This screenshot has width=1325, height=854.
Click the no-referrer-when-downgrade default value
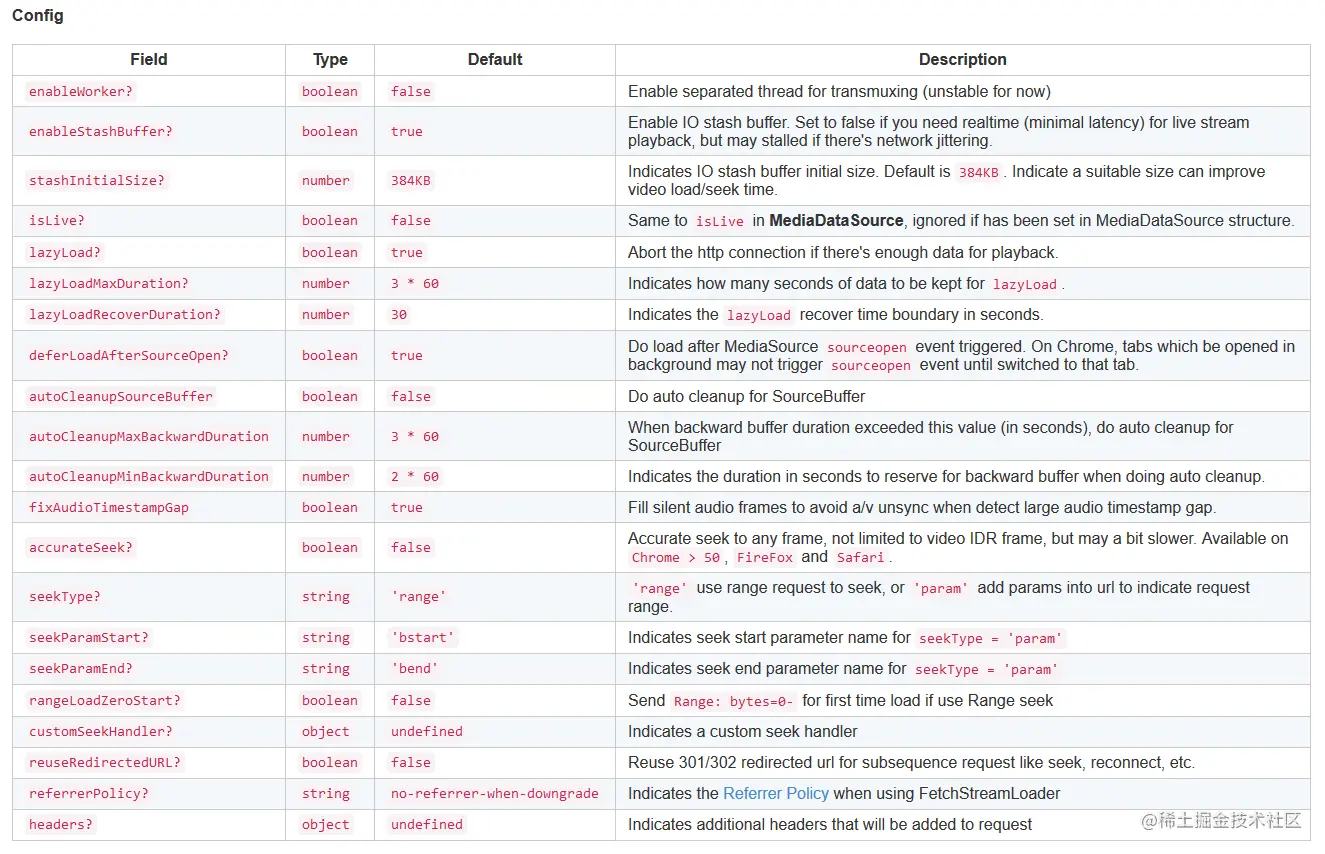(494, 793)
